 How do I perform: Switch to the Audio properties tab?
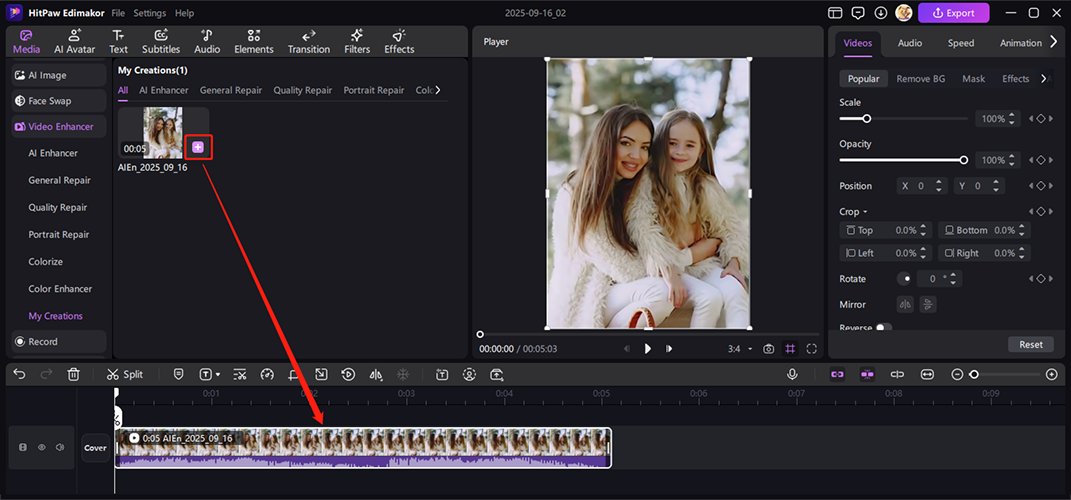tap(909, 43)
